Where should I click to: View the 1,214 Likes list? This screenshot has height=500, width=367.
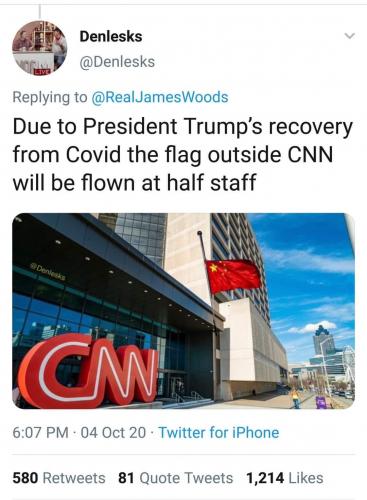(x=285, y=478)
